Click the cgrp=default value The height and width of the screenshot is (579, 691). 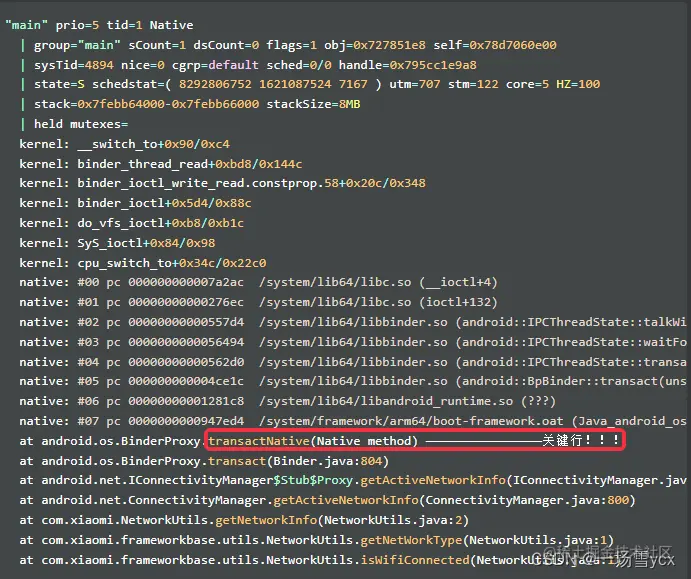point(215,65)
